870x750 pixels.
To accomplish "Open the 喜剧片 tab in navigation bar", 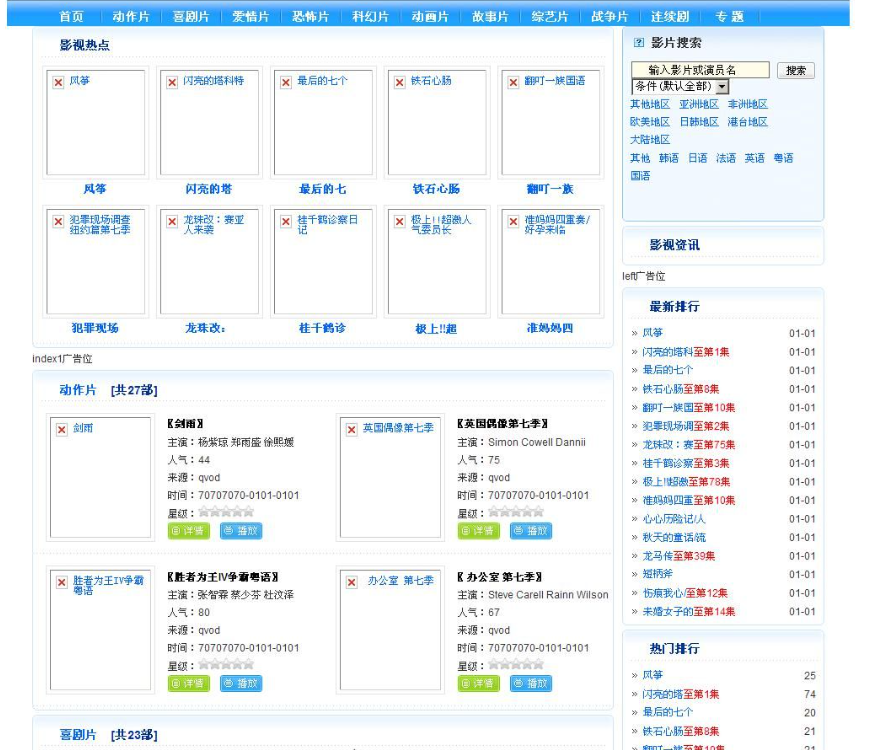I will click(191, 17).
